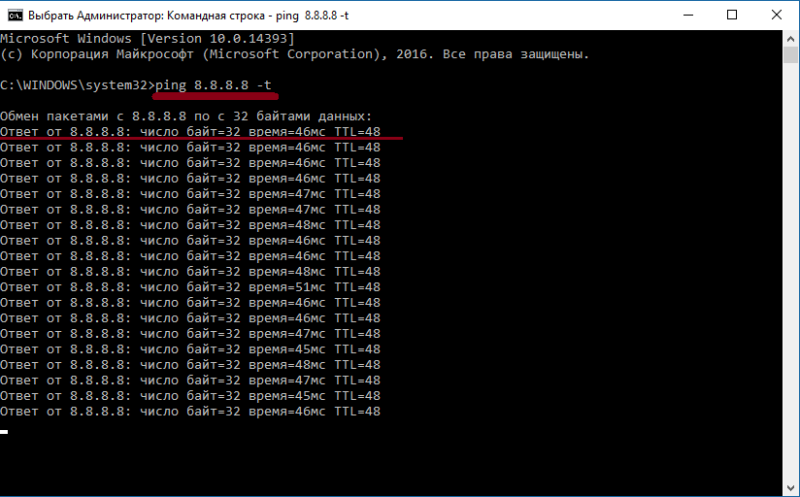Click the 'Корпорация Майкрософт' copyright line
Viewport: 800px width, 497px height.
pyautogui.click(x=295, y=54)
